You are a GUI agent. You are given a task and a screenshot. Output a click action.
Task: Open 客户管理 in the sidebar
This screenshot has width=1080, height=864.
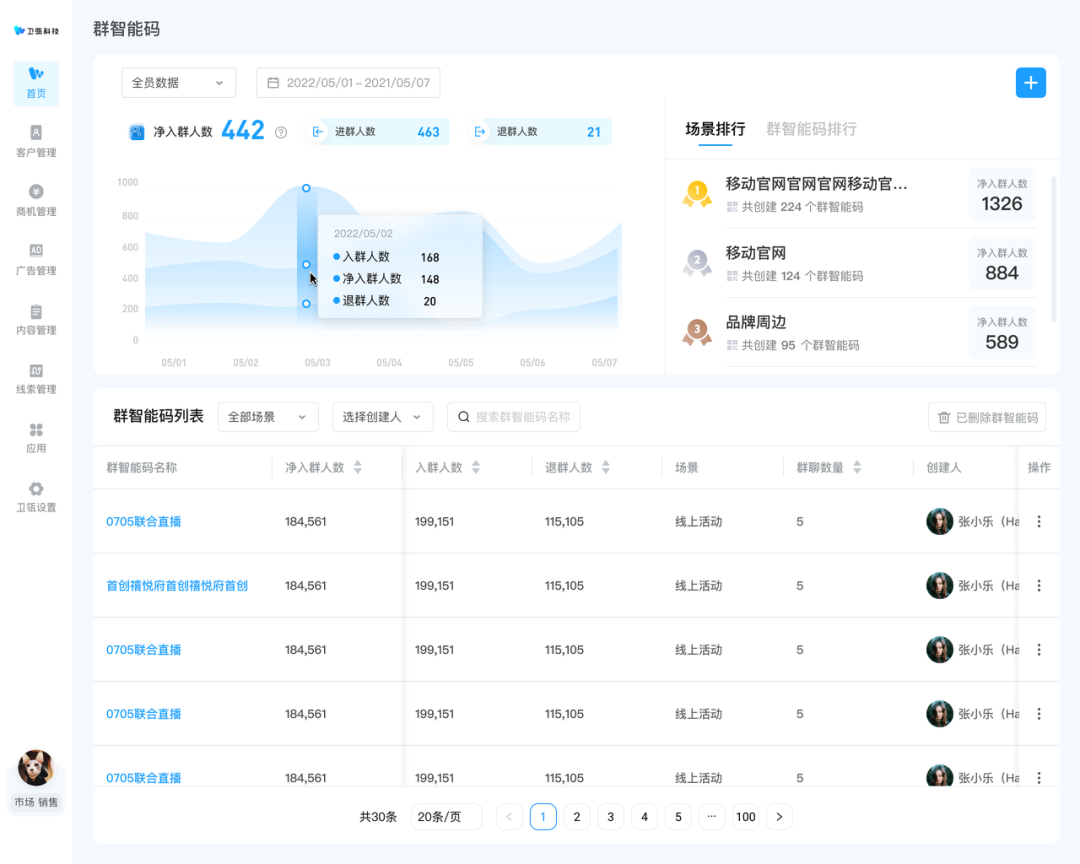pos(36,141)
